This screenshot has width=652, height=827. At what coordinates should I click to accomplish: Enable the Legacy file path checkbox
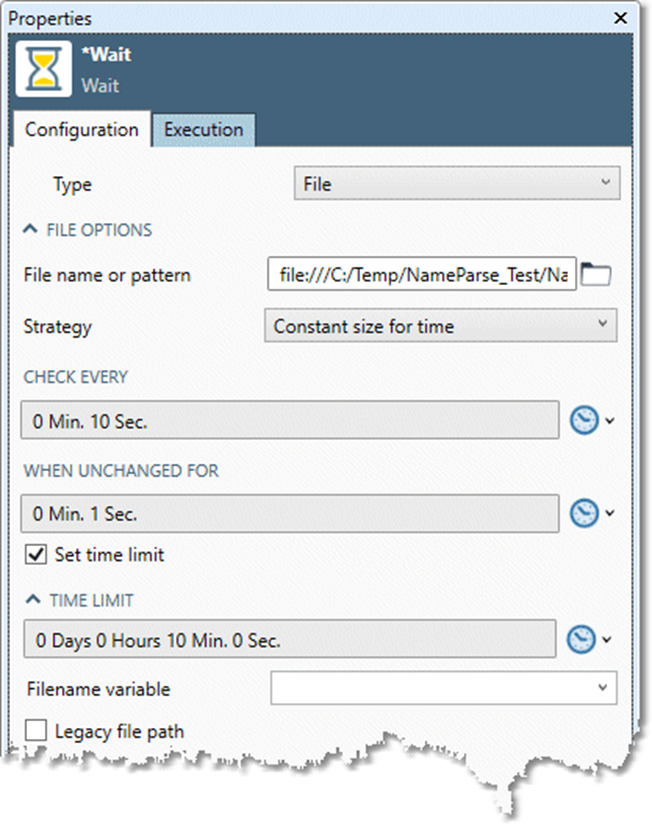click(36, 731)
